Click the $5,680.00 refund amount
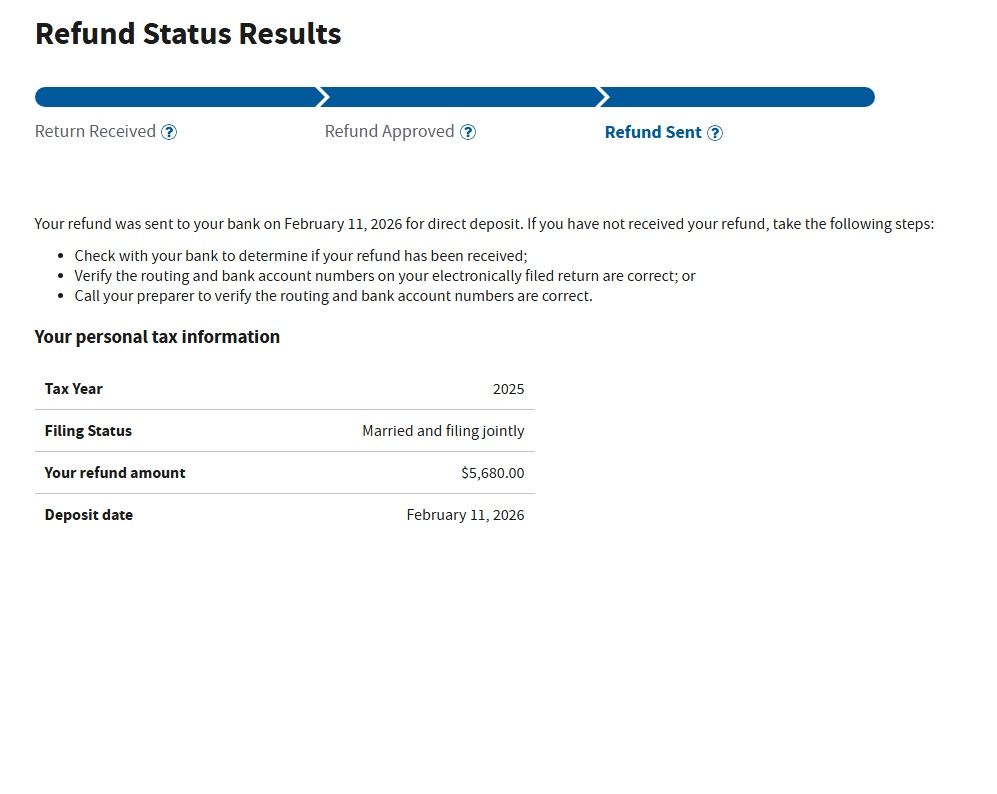The width and height of the screenshot is (997, 794). coord(492,473)
